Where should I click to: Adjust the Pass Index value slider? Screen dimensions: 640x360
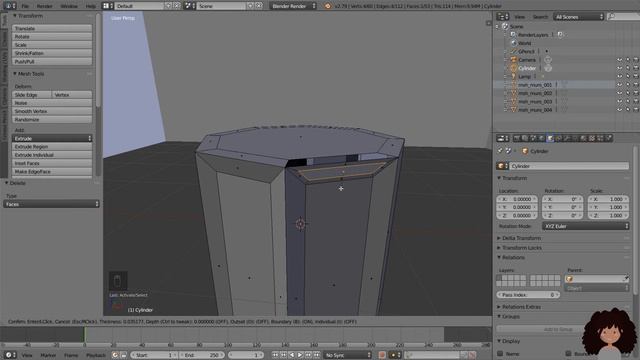[x=528, y=294]
